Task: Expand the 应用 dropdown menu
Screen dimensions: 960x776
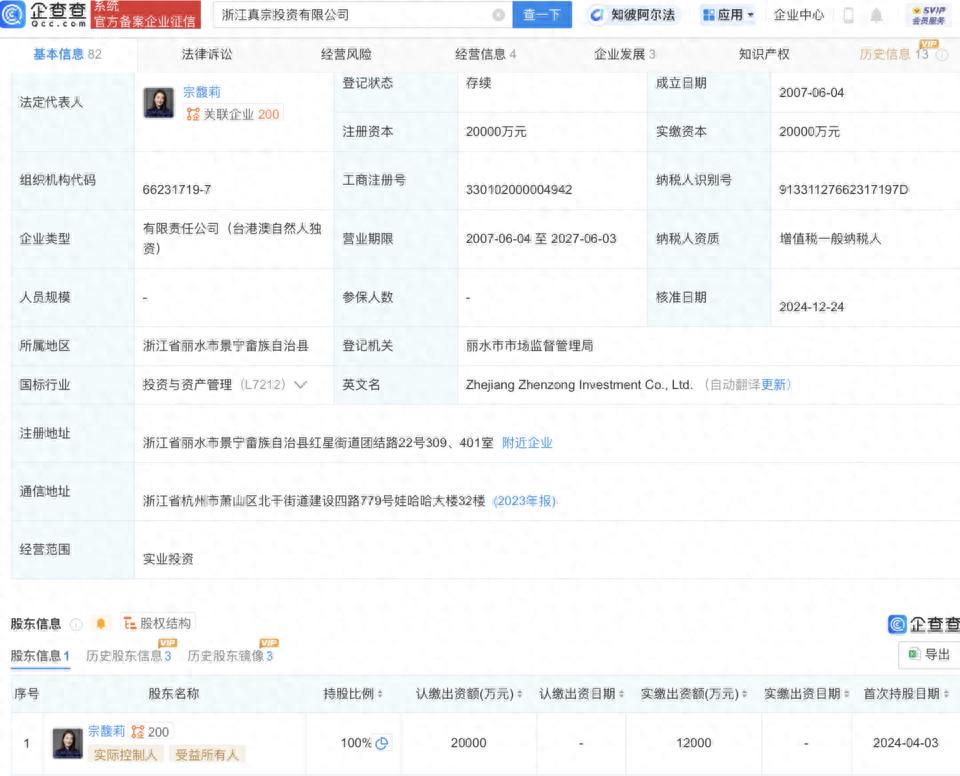Action: (x=728, y=15)
